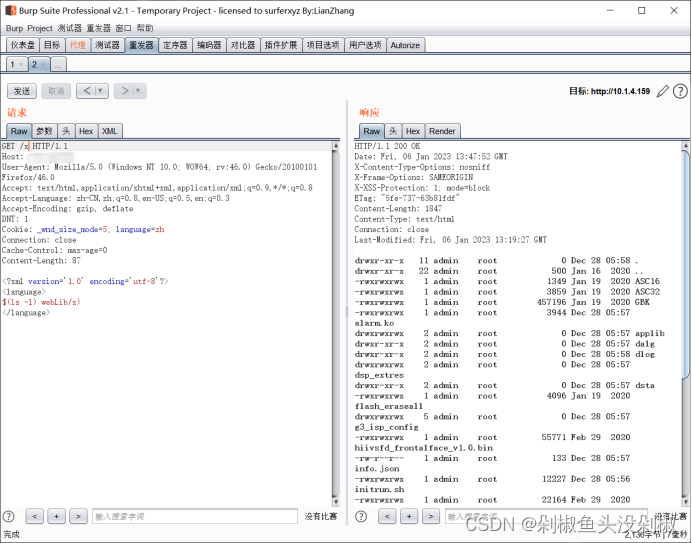
Task: Click request search next-match > button
Action: click(78, 517)
